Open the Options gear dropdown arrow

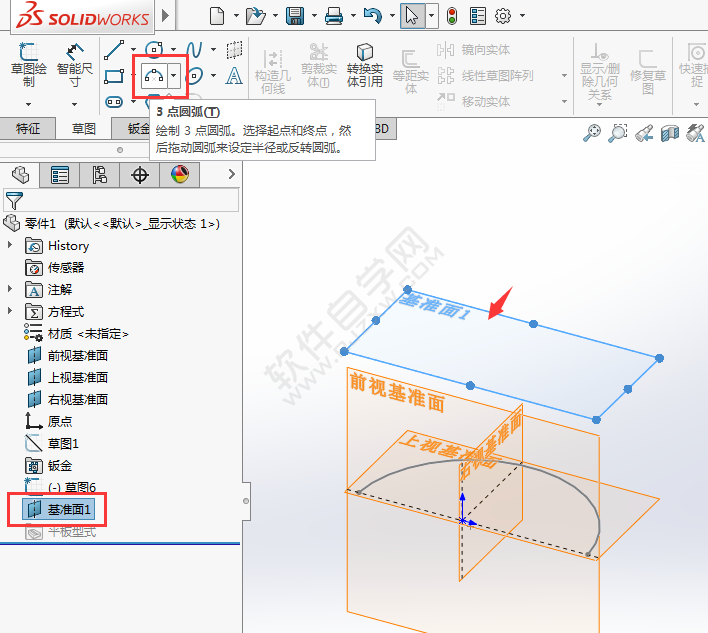[x=522, y=16]
